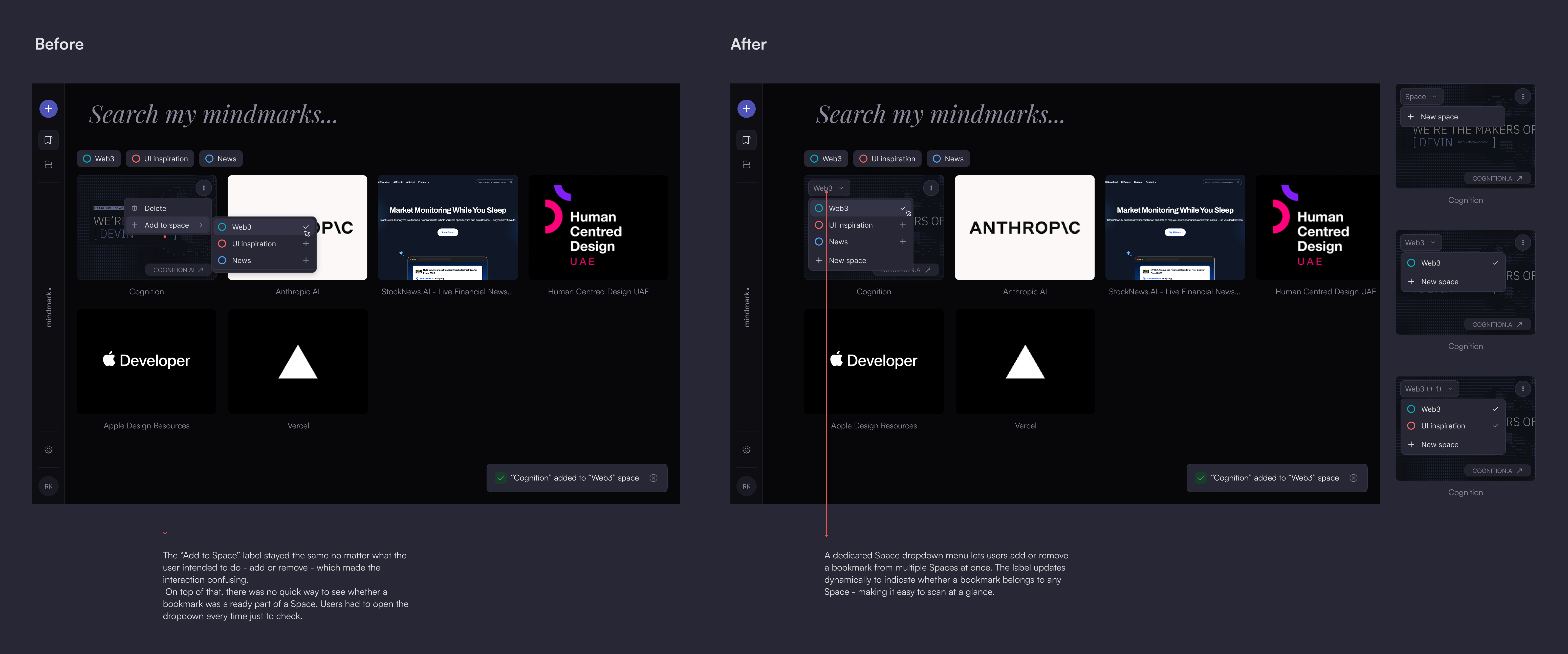Expand Add to space submenu arrow
Viewport: 1568px width, 654px height.
[201, 225]
